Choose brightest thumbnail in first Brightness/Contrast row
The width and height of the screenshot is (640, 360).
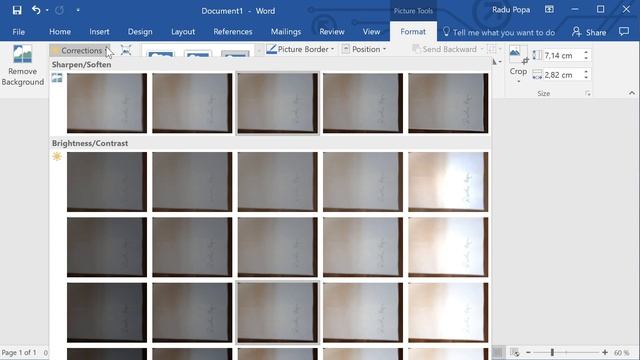(x=448, y=182)
